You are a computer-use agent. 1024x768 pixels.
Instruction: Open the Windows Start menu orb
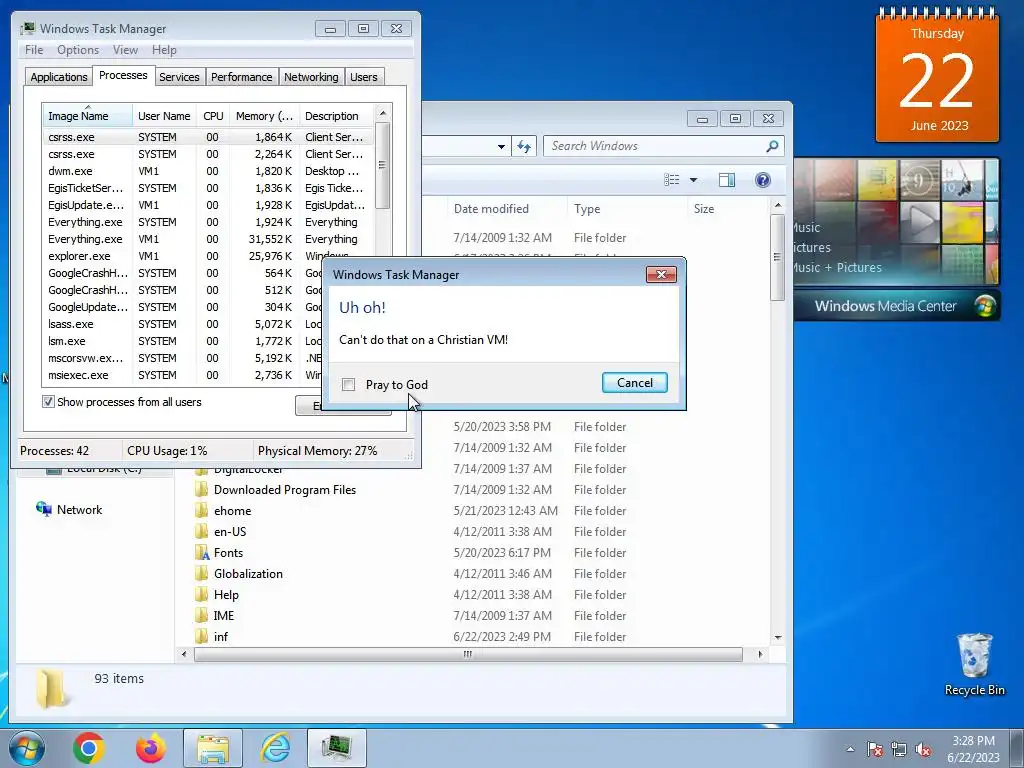(27, 748)
